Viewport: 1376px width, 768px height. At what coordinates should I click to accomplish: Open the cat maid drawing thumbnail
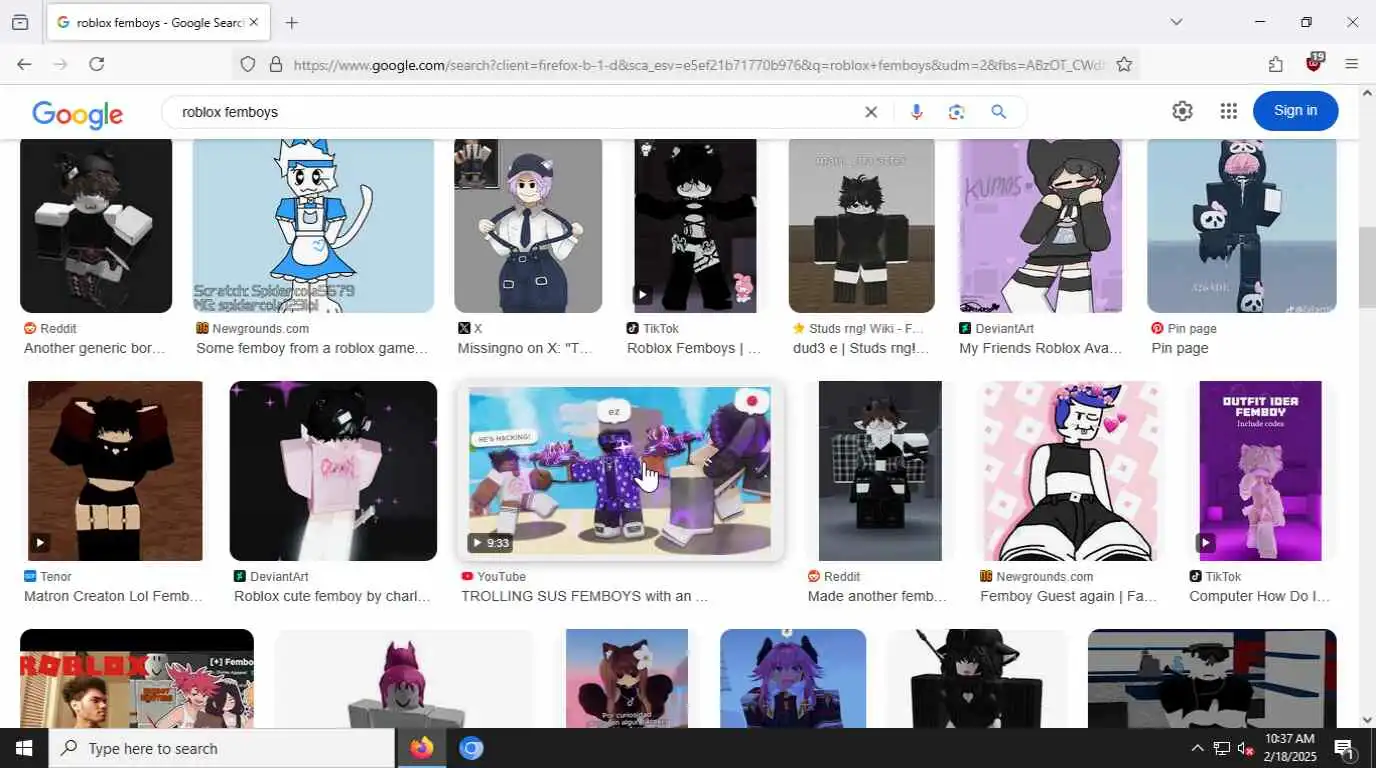click(313, 225)
